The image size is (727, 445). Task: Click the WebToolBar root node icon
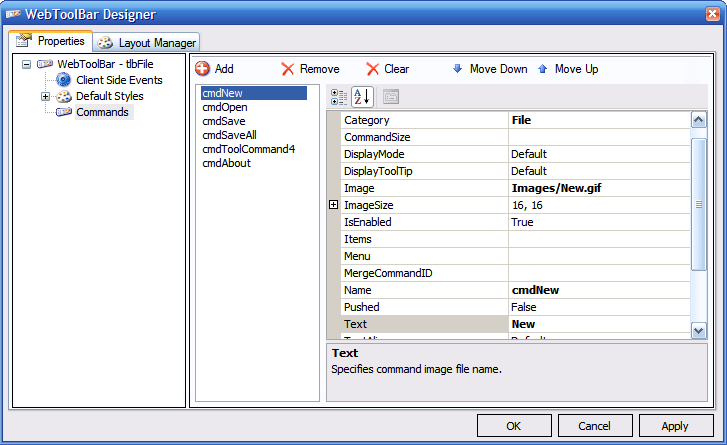pos(45,64)
